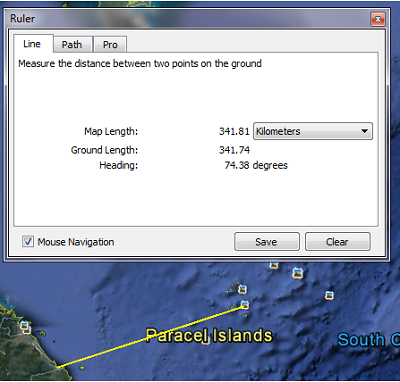Click the South China Sea label
This screenshot has height=382, width=400.
(x=368, y=340)
